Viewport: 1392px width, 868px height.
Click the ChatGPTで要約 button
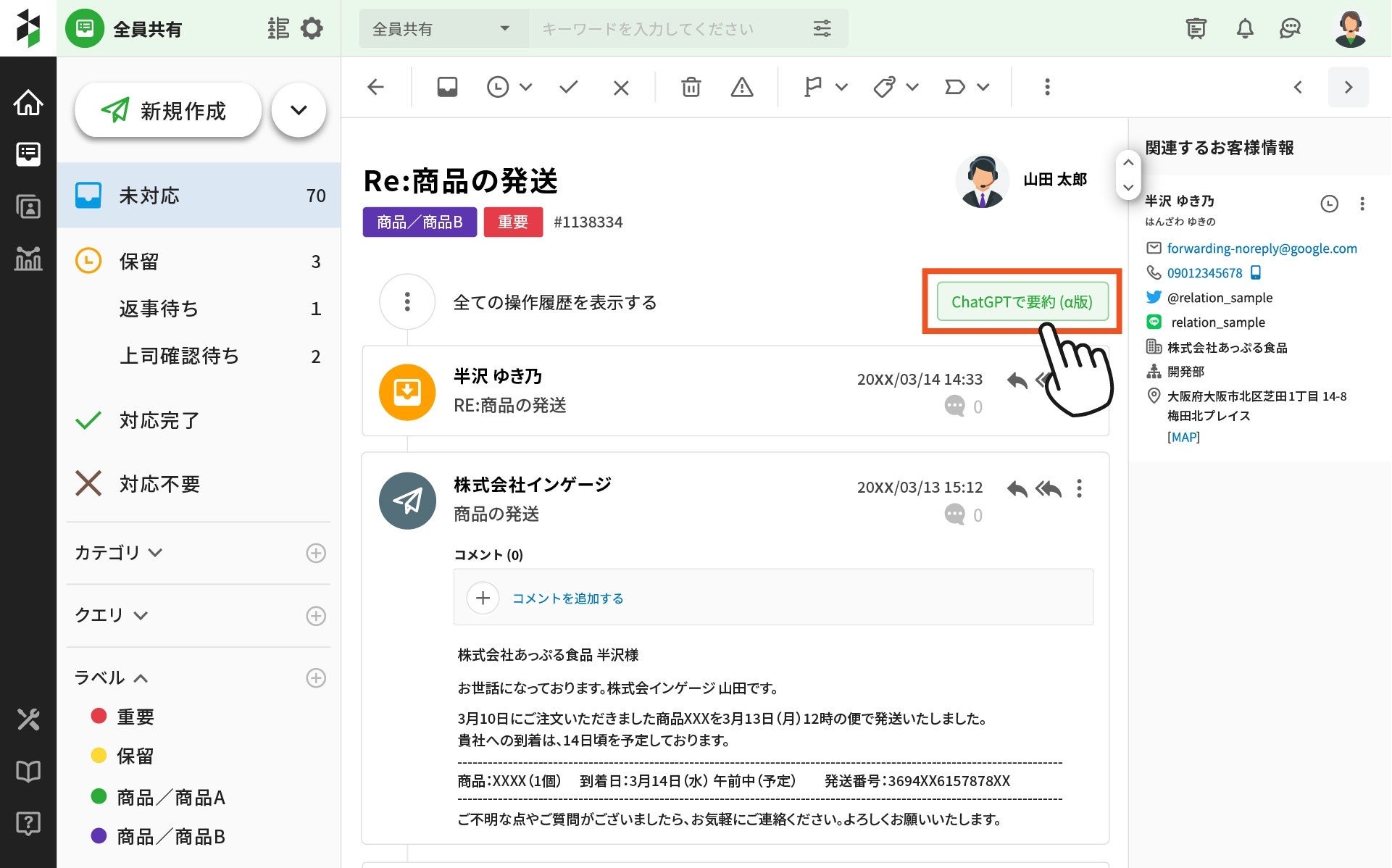click(1021, 301)
